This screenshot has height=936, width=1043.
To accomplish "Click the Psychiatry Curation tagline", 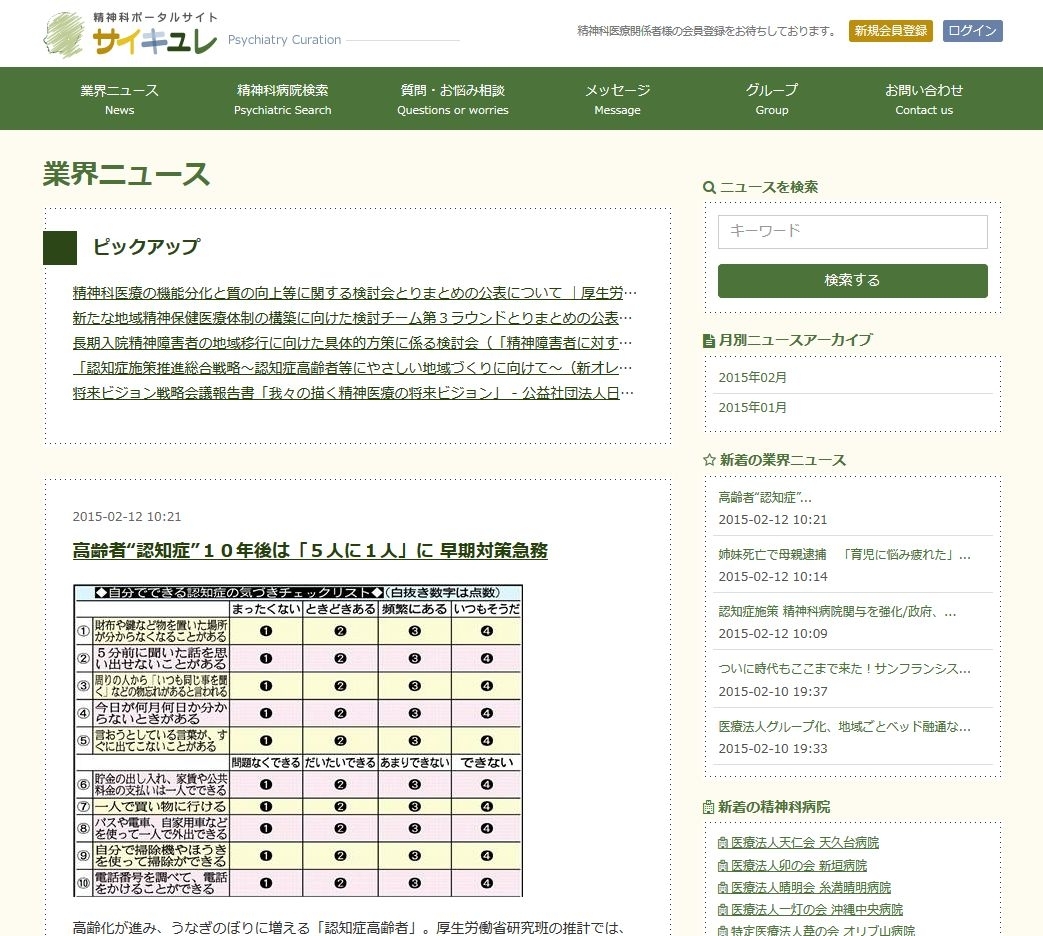I will click(x=285, y=40).
